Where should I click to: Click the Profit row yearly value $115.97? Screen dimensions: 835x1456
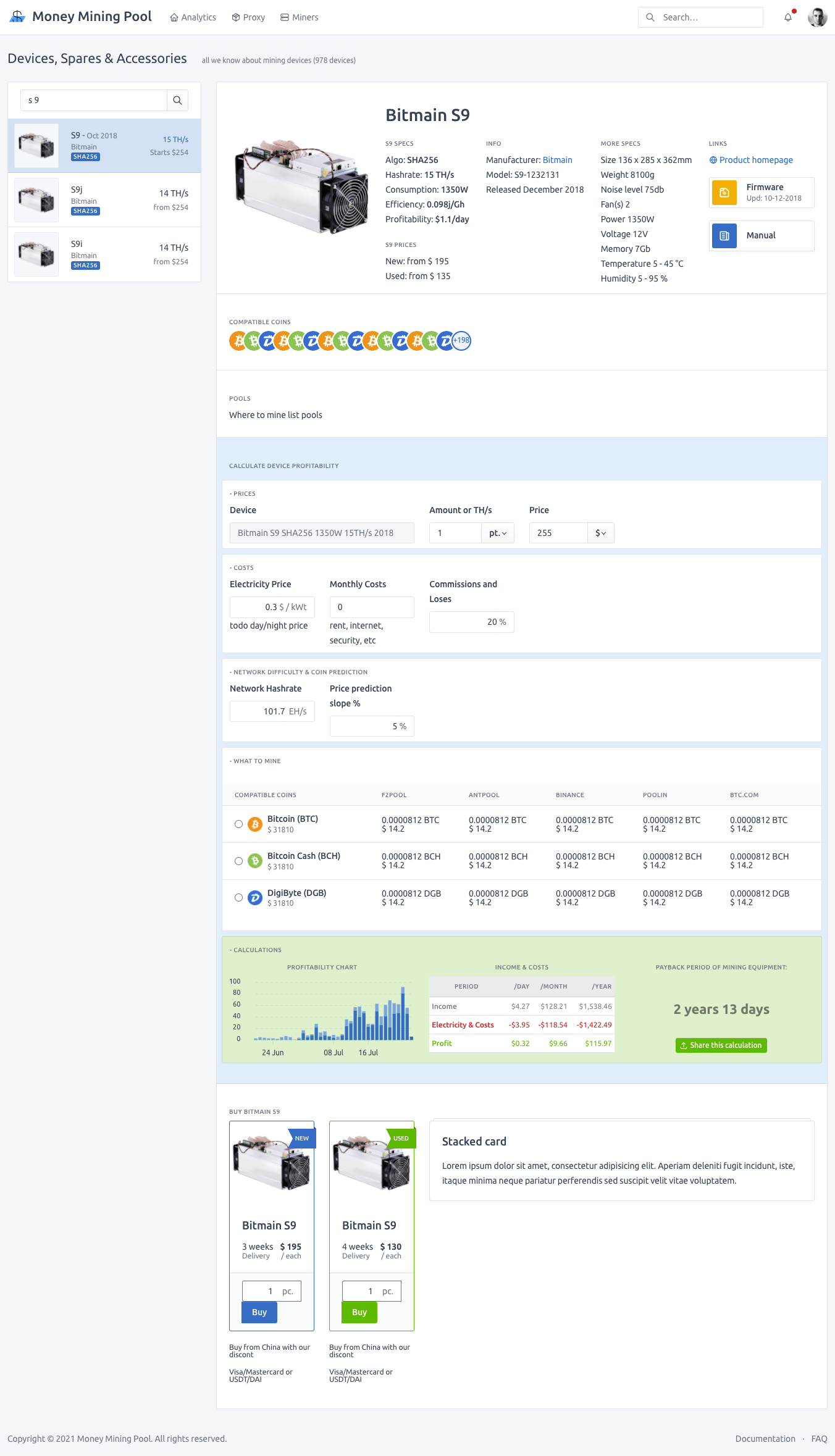[598, 1044]
